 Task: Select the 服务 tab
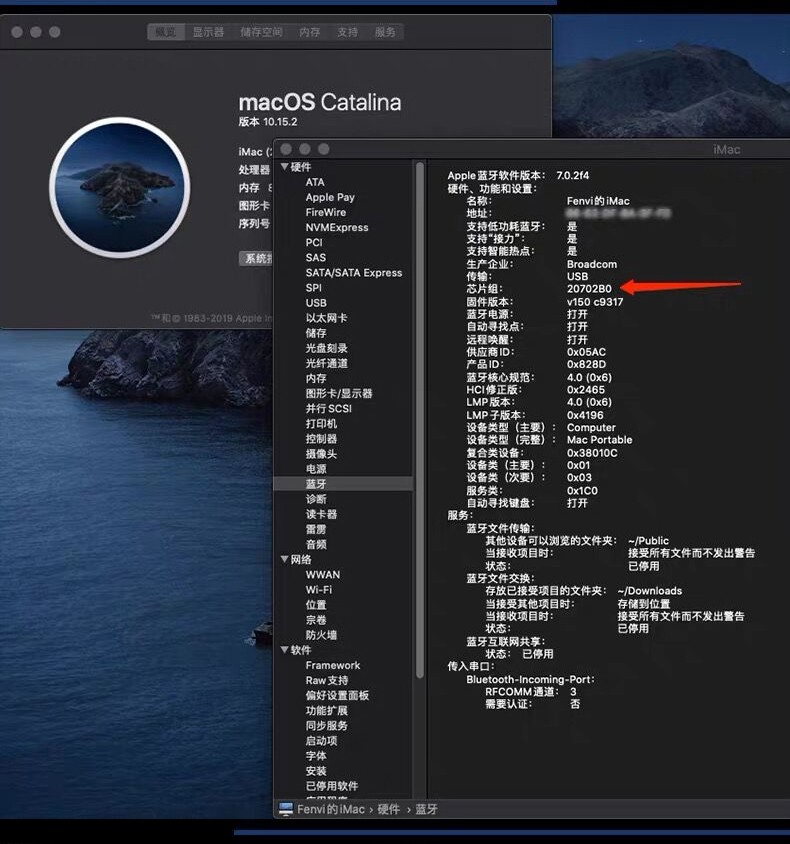tap(385, 32)
